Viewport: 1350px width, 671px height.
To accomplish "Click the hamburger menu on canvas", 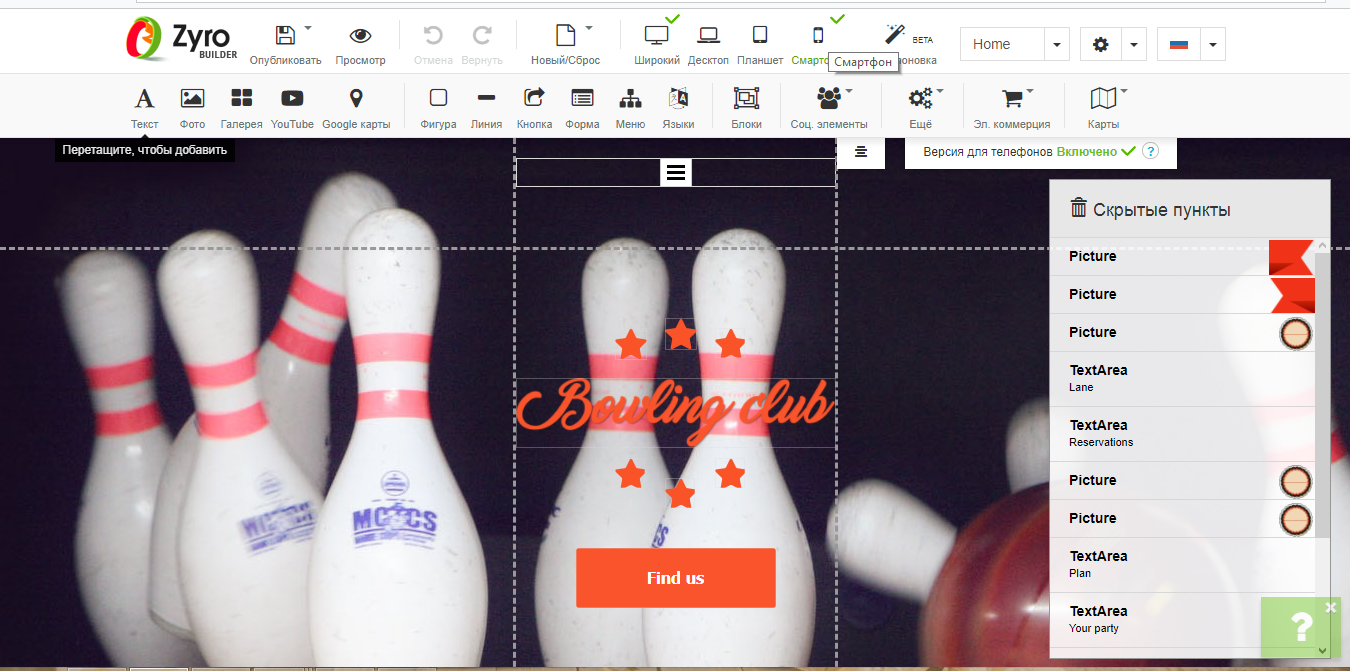I will 676,173.
